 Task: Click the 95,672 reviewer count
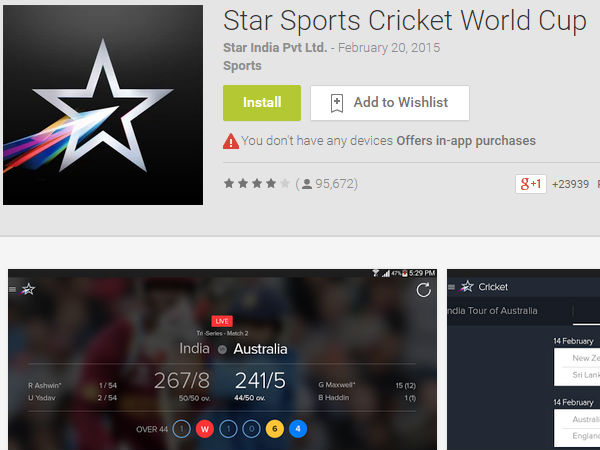click(336, 184)
